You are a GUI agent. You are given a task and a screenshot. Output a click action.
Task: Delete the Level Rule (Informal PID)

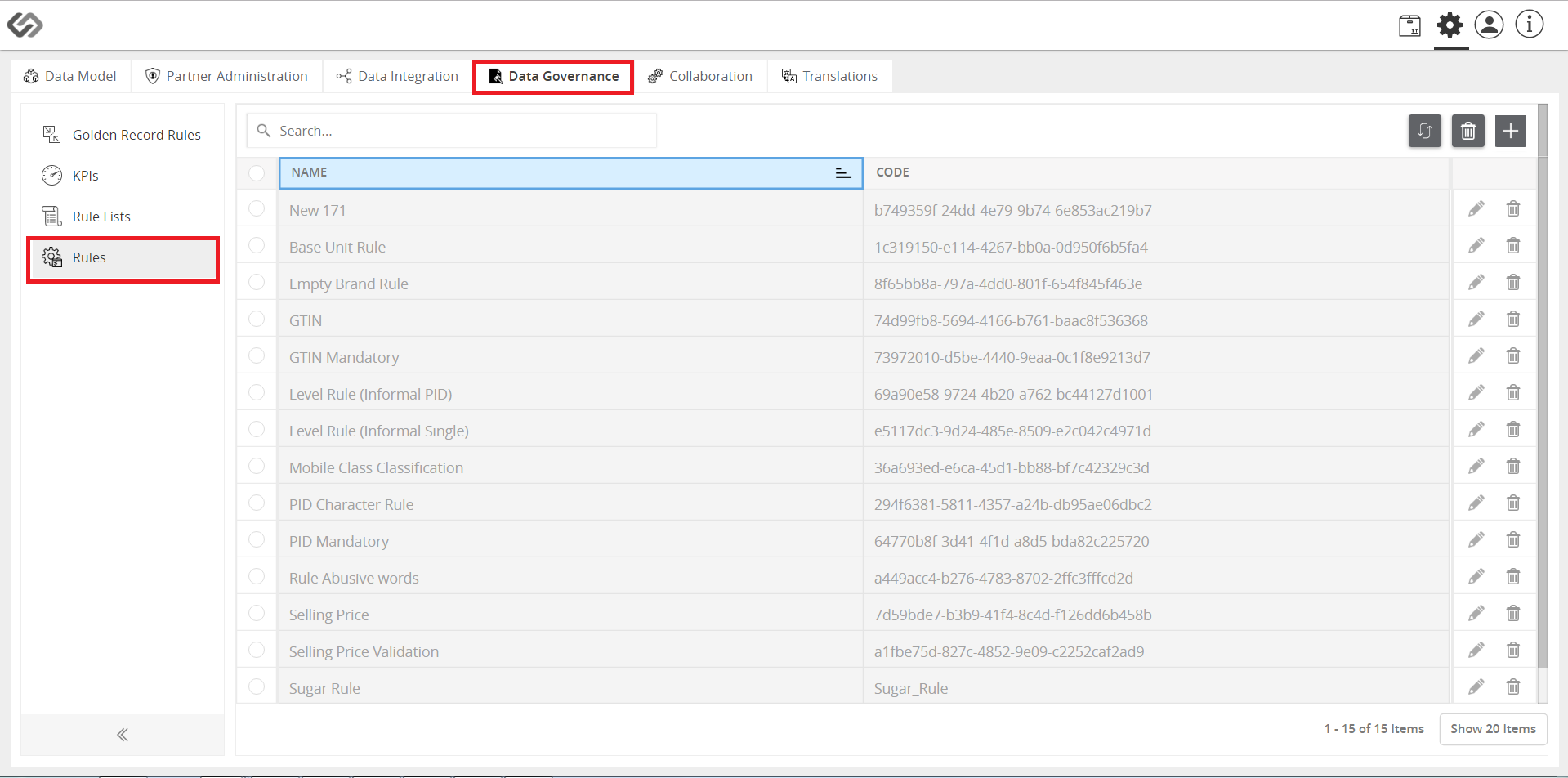pos(1512,393)
